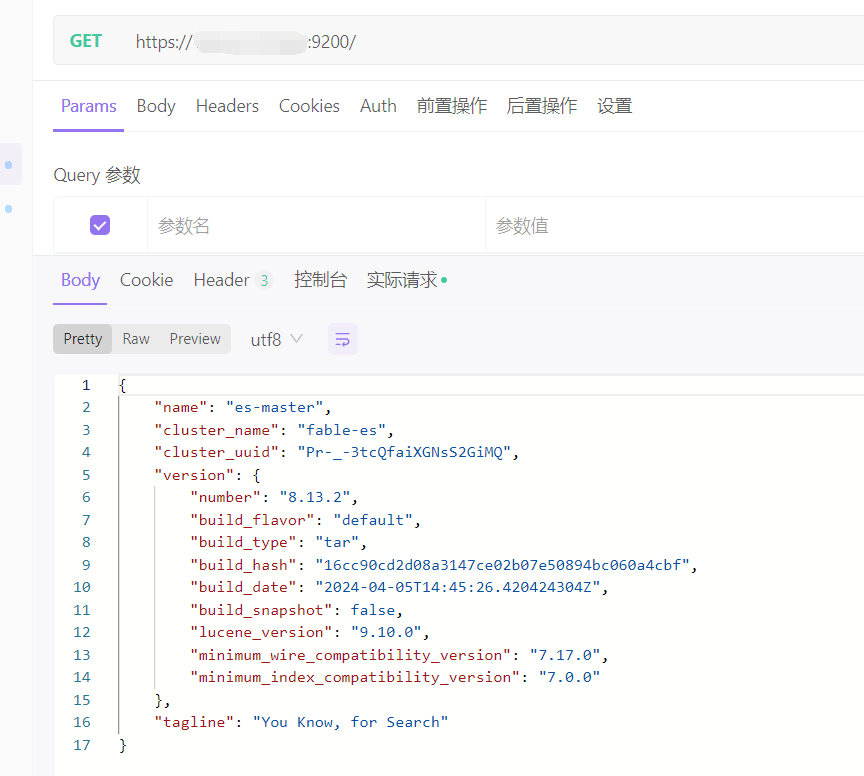Click the request URL address field

[500, 41]
